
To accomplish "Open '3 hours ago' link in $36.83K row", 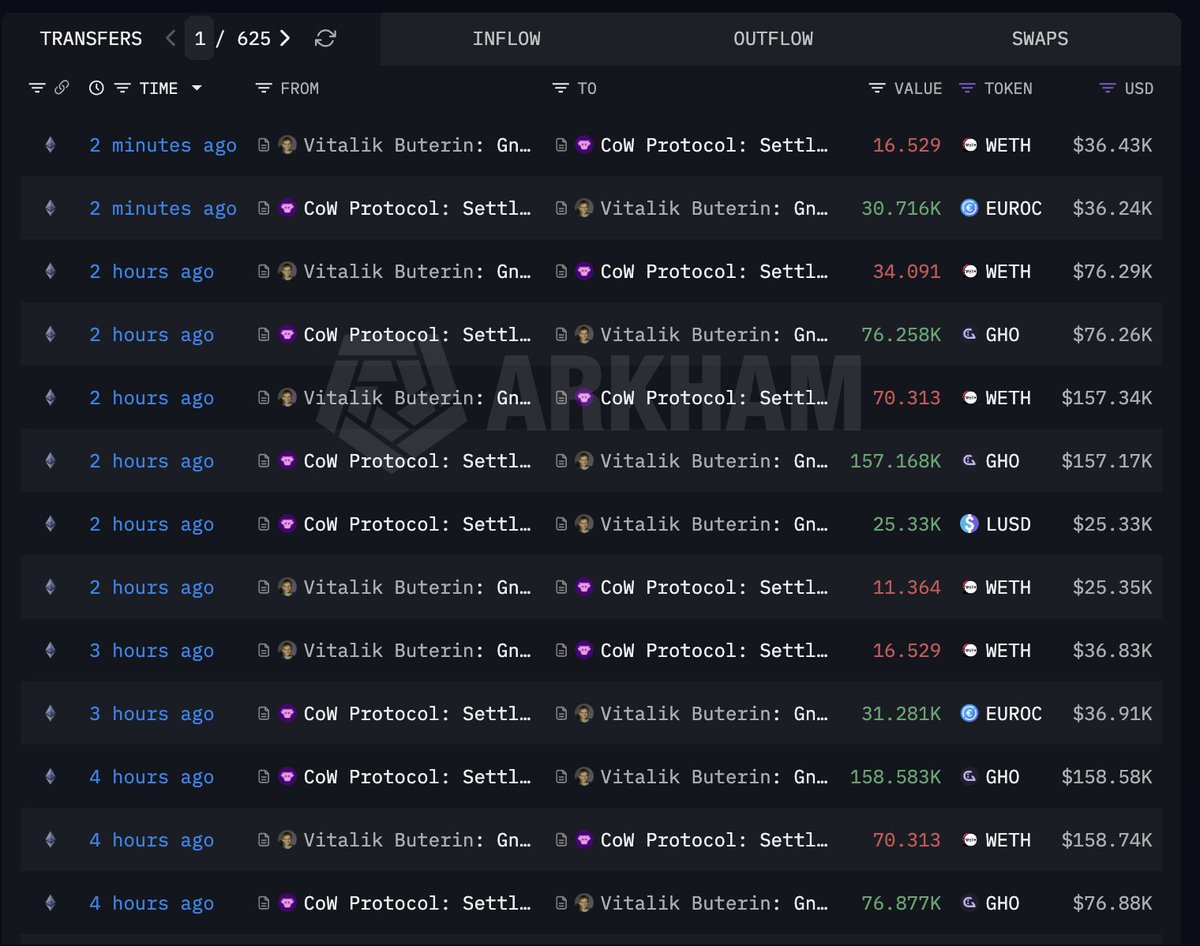I will (x=151, y=650).
